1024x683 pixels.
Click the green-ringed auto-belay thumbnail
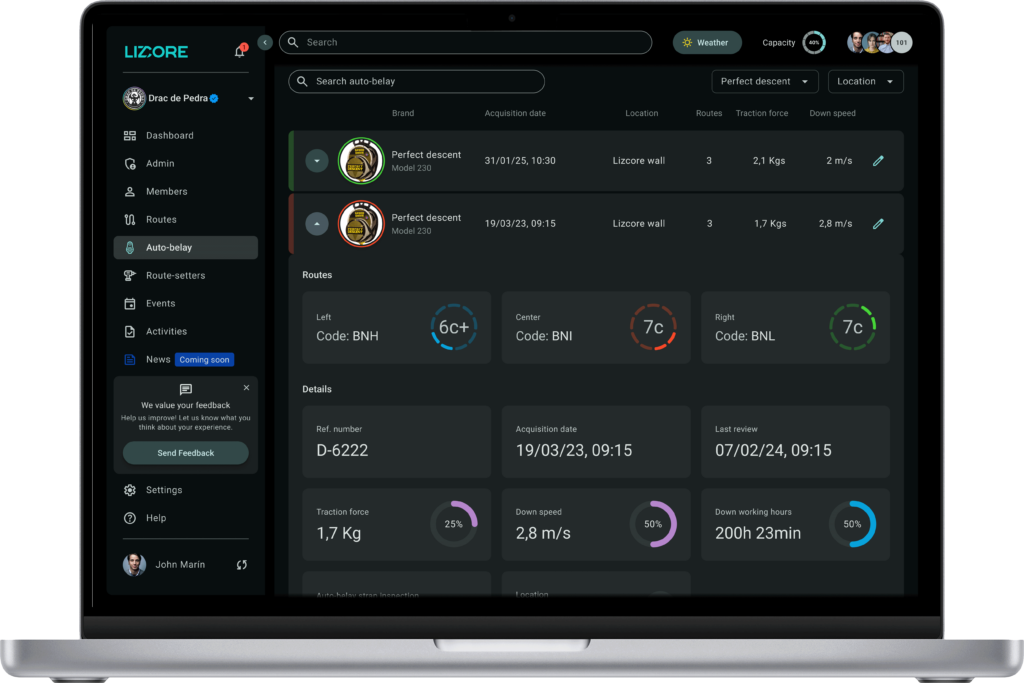(361, 161)
